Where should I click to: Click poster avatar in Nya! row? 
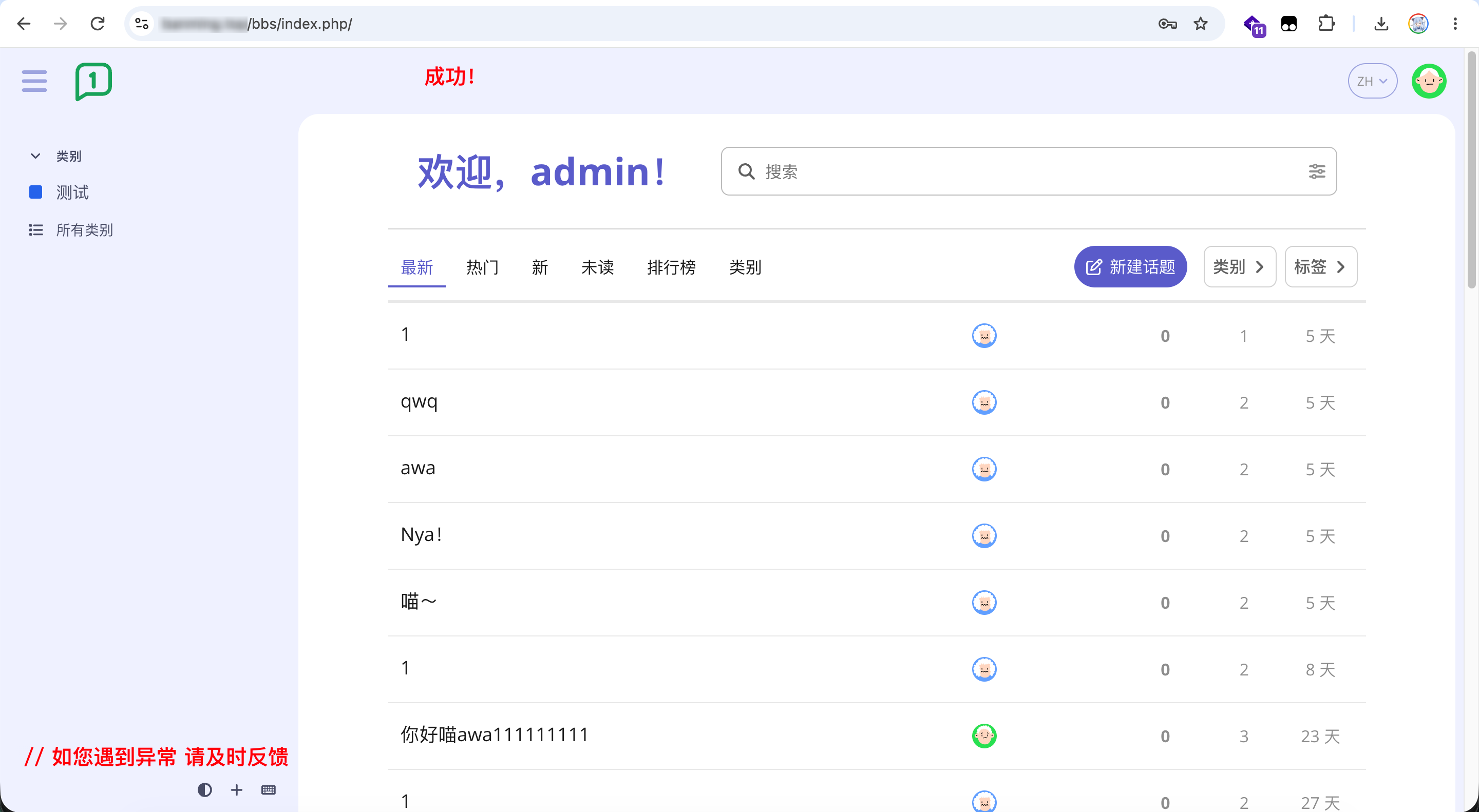[984, 536]
